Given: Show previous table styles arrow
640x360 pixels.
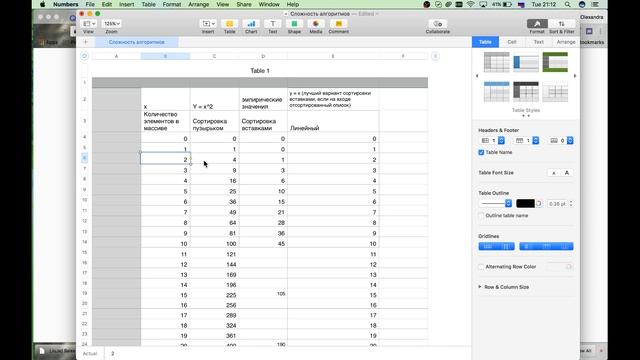Looking at the screenshot, I should click(477, 76).
